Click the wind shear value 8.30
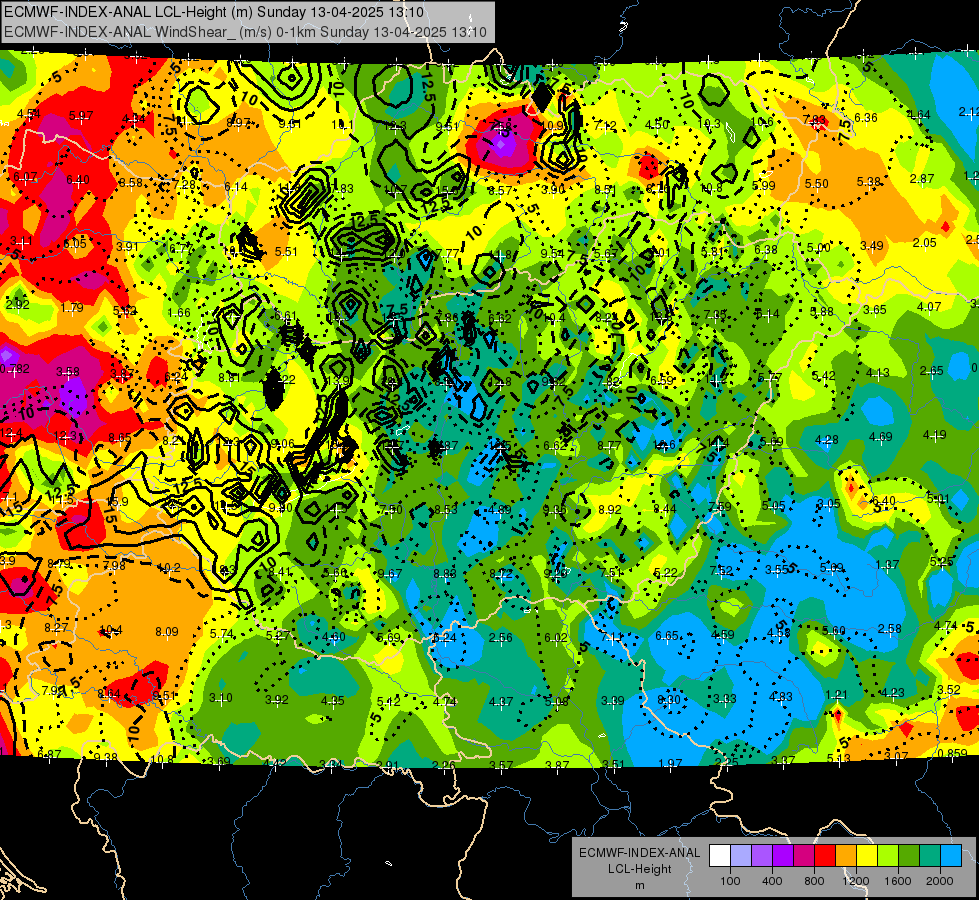 (668, 700)
